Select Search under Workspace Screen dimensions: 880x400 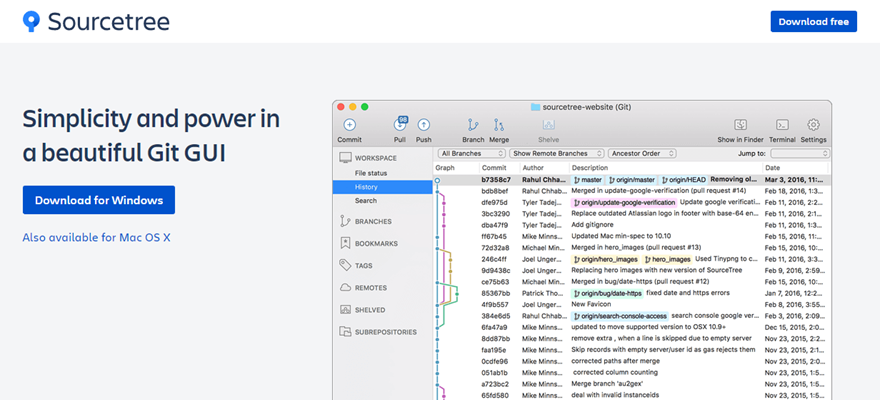coord(366,200)
